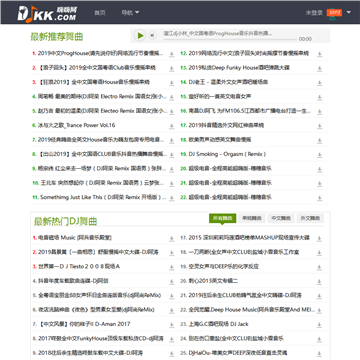Download recommended track number 9
The width and height of the screenshot is (360, 360).
(x=172, y=170)
